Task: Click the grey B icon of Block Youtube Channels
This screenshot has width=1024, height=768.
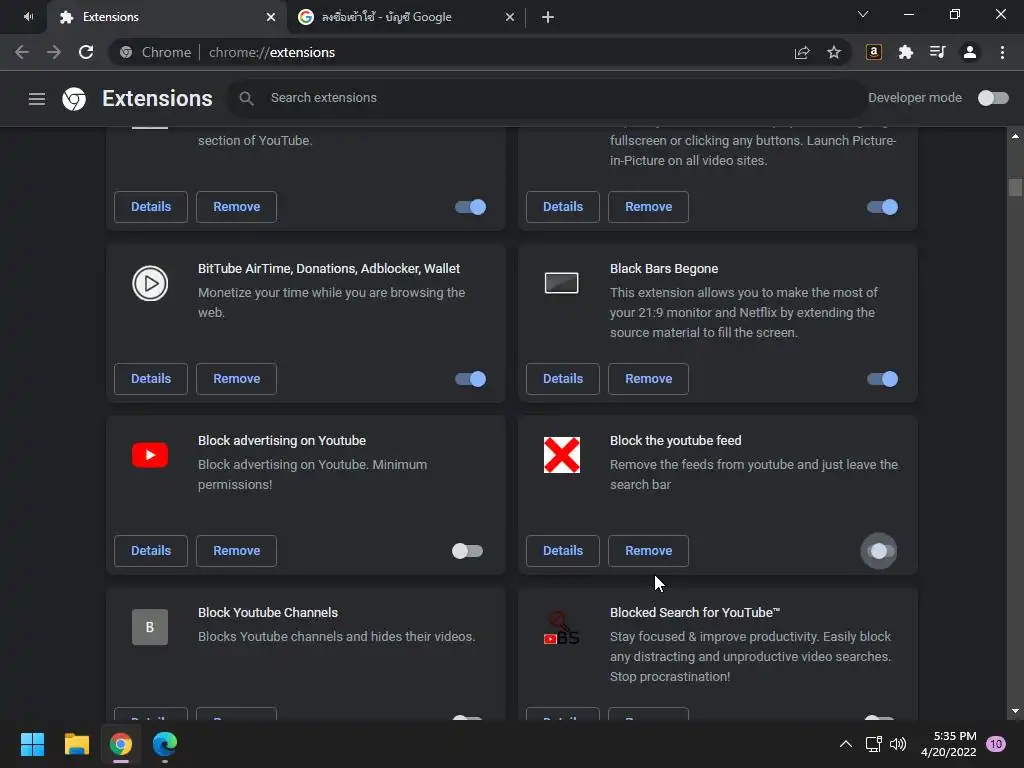Action: point(150,627)
